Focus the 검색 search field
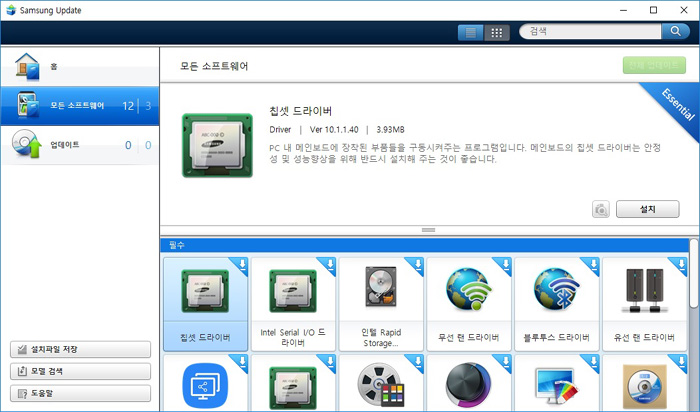The image size is (700, 412). click(x=590, y=31)
